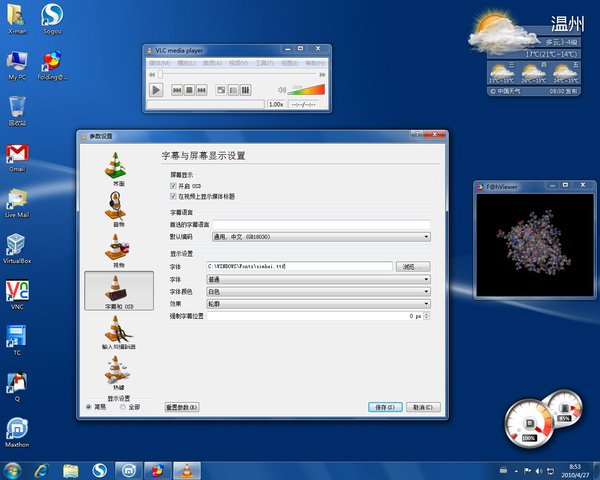The height and width of the screenshot is (480, 600).
Task: Increase forced subtitle position spinner value
Action: coord(427,314)
